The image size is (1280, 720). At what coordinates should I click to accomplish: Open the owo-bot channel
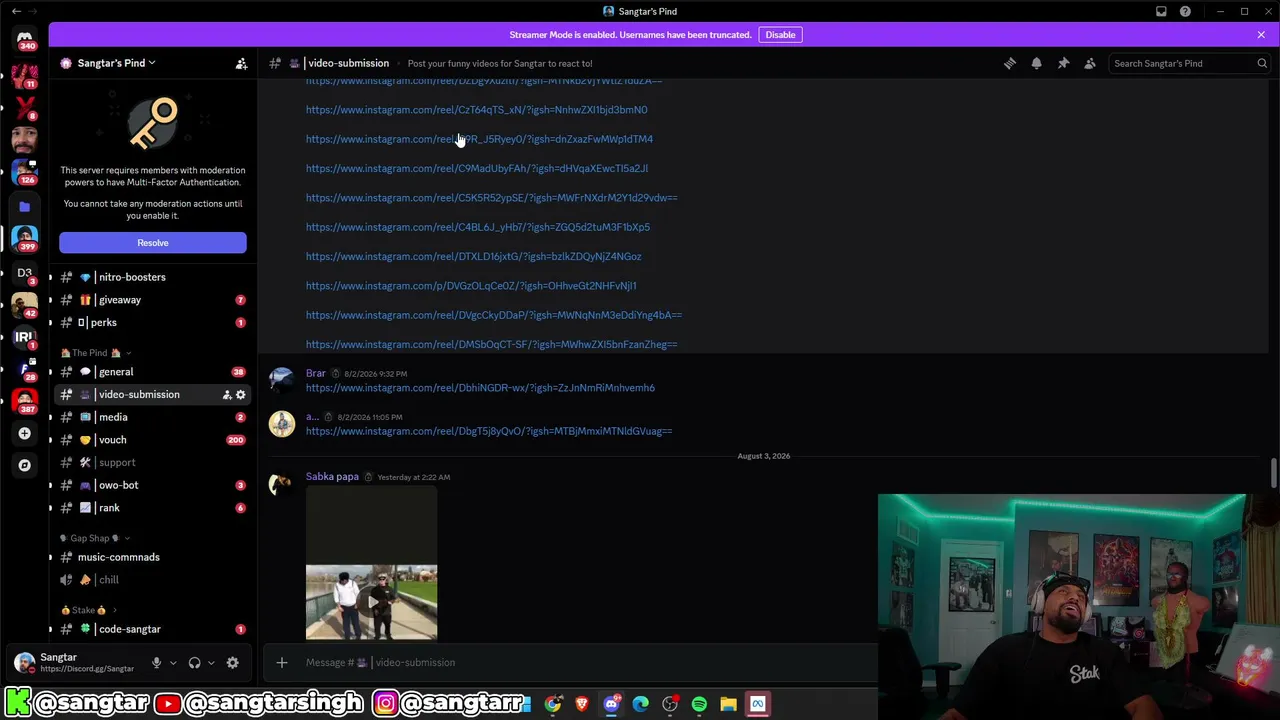click(153, 485)
